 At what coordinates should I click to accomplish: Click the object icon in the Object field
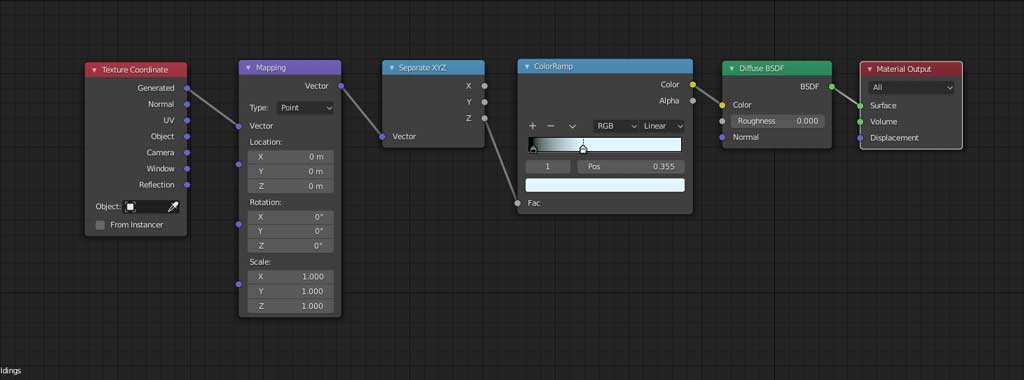(x=131, y=207)
